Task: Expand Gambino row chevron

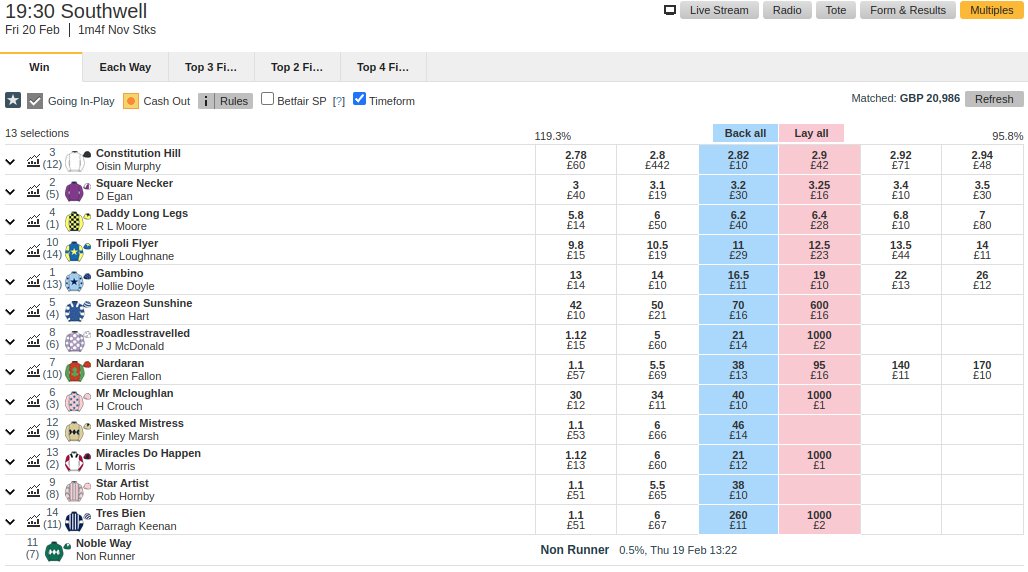Action: point(10,281)
